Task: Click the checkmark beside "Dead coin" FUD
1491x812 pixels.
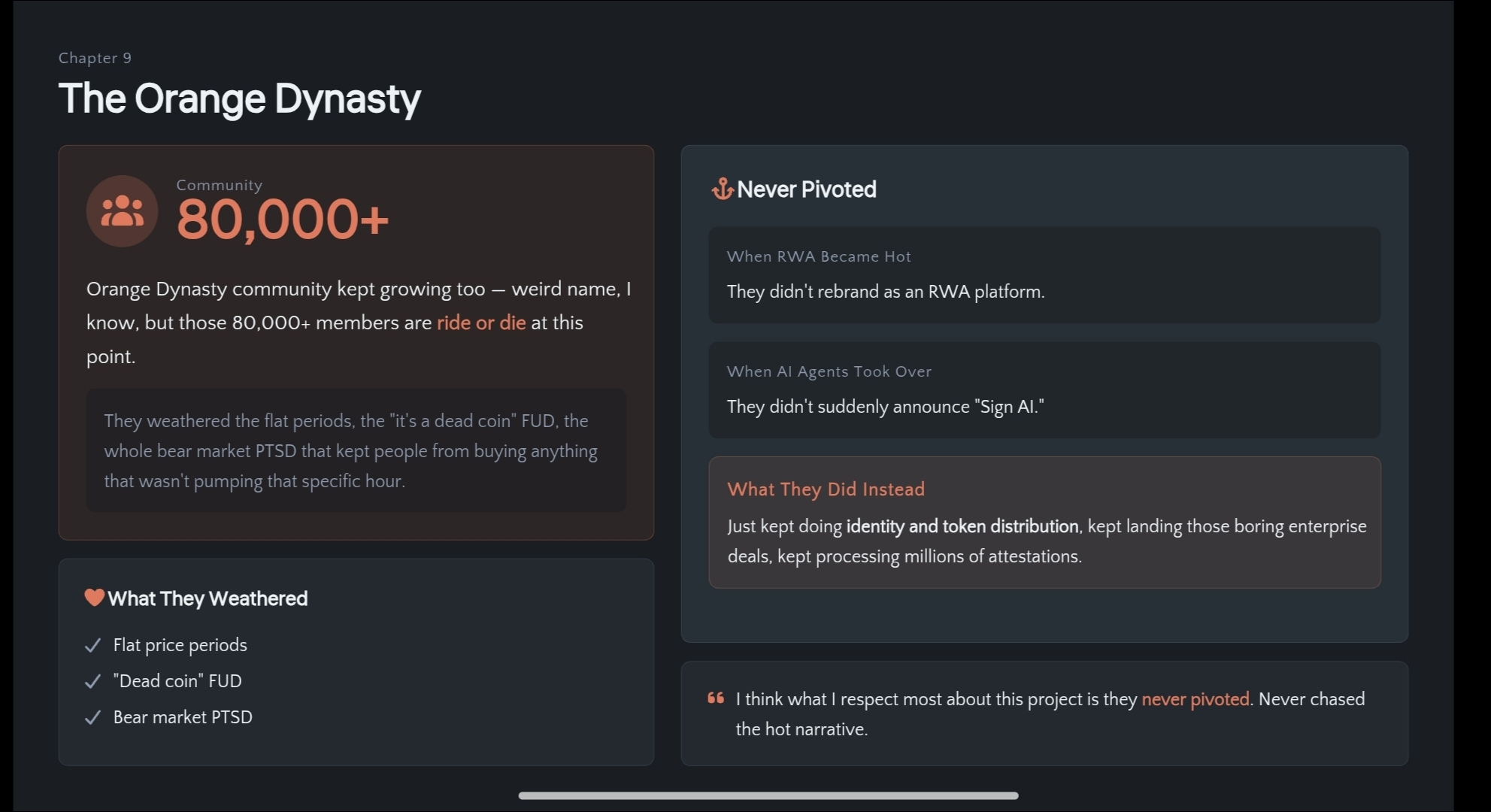Action: (x=93, y=681)
